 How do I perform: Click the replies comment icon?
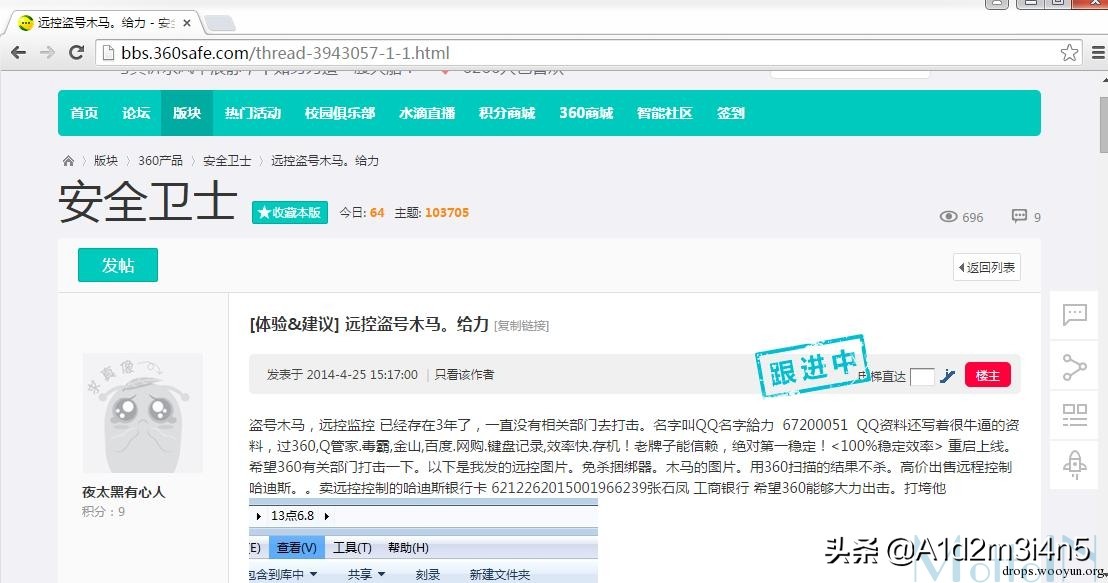(1019, 216)
